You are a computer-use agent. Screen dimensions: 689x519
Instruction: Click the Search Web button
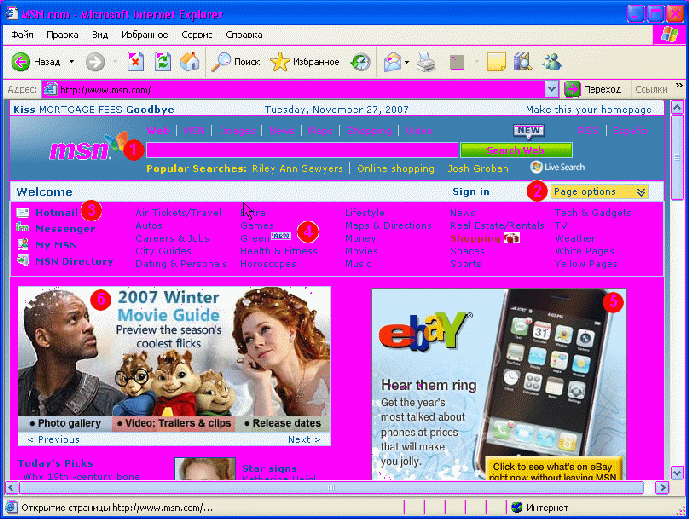pyautogui.click(x=516, y=150)
